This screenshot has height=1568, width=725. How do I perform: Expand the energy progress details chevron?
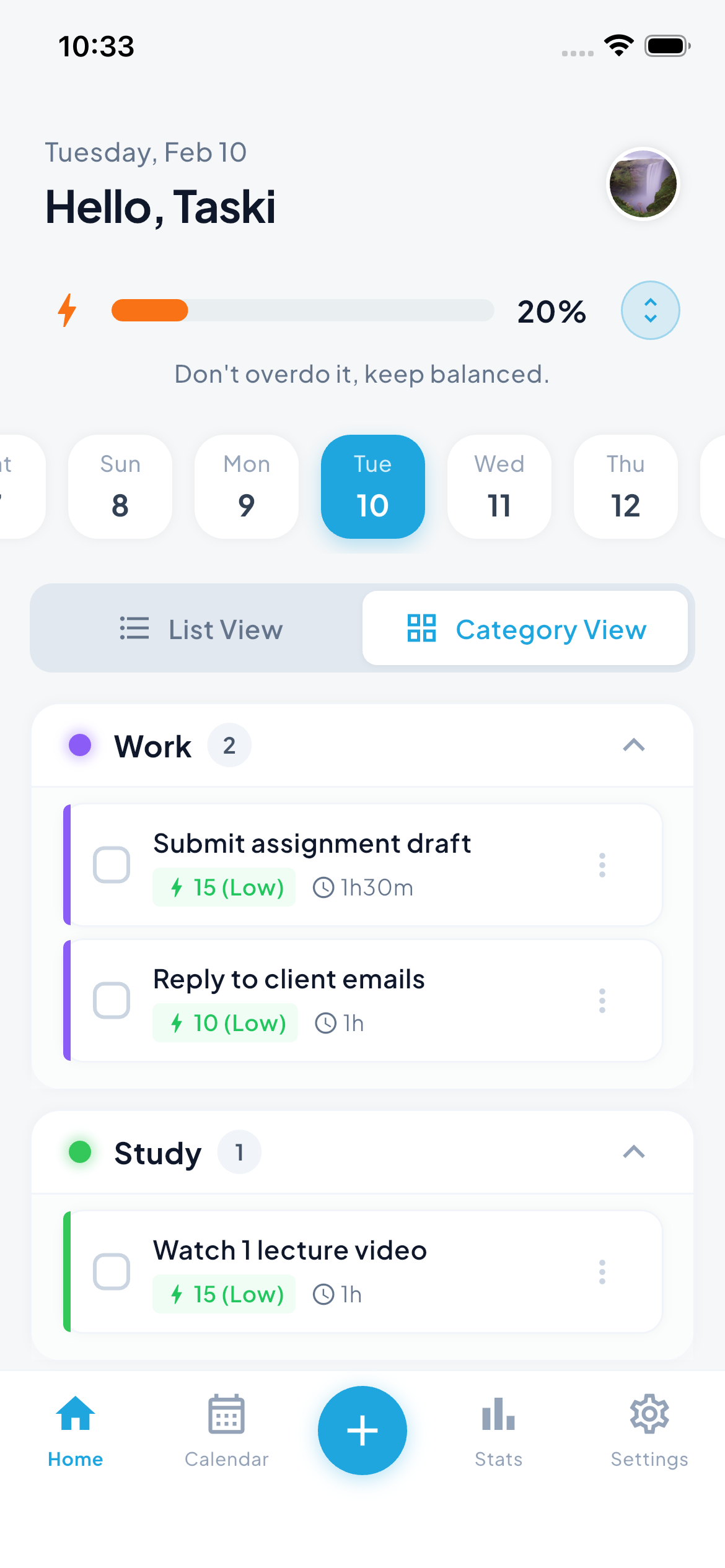pyautogui.click(x=650, y=310)
